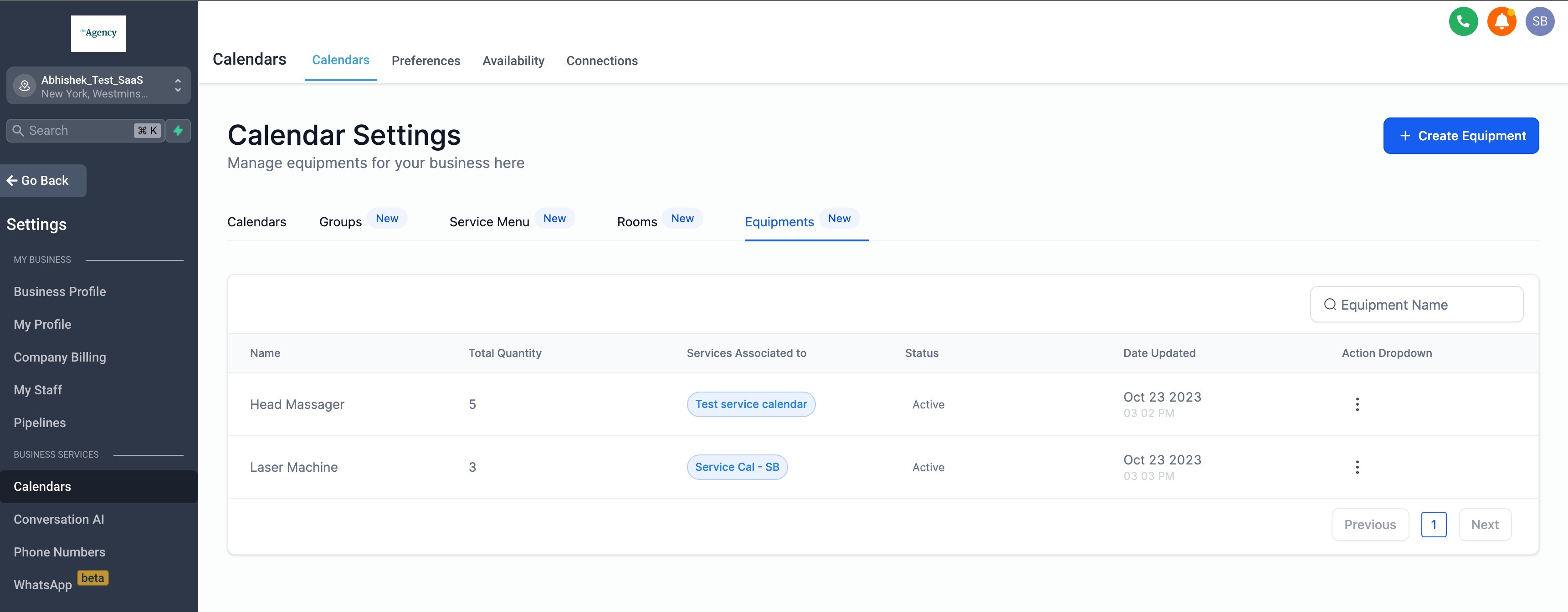Viewport: 1568px width, 612px height.
Task: Select the Preferences top tab
Action: click(x=425, y=61)
